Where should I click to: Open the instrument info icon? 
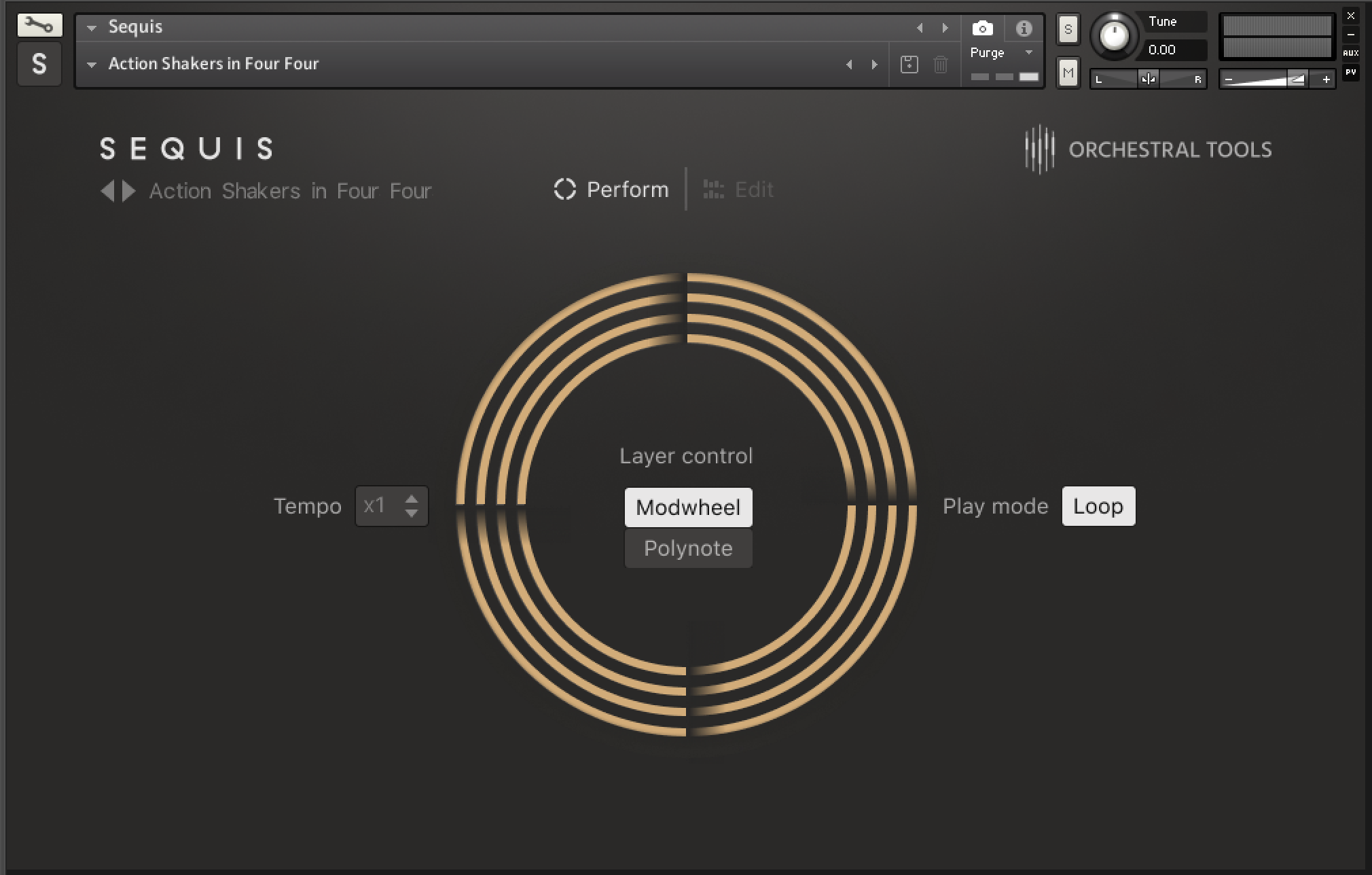(1024, 29)
